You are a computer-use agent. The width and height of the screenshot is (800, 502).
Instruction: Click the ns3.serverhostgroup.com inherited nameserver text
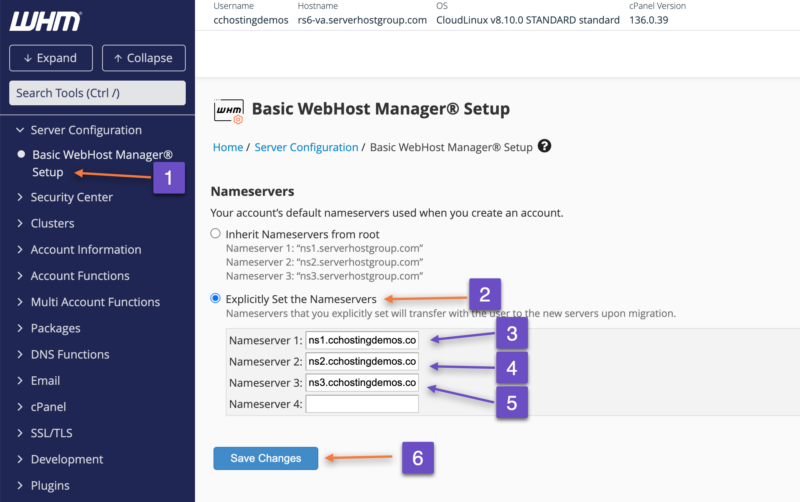click(360, 276)
